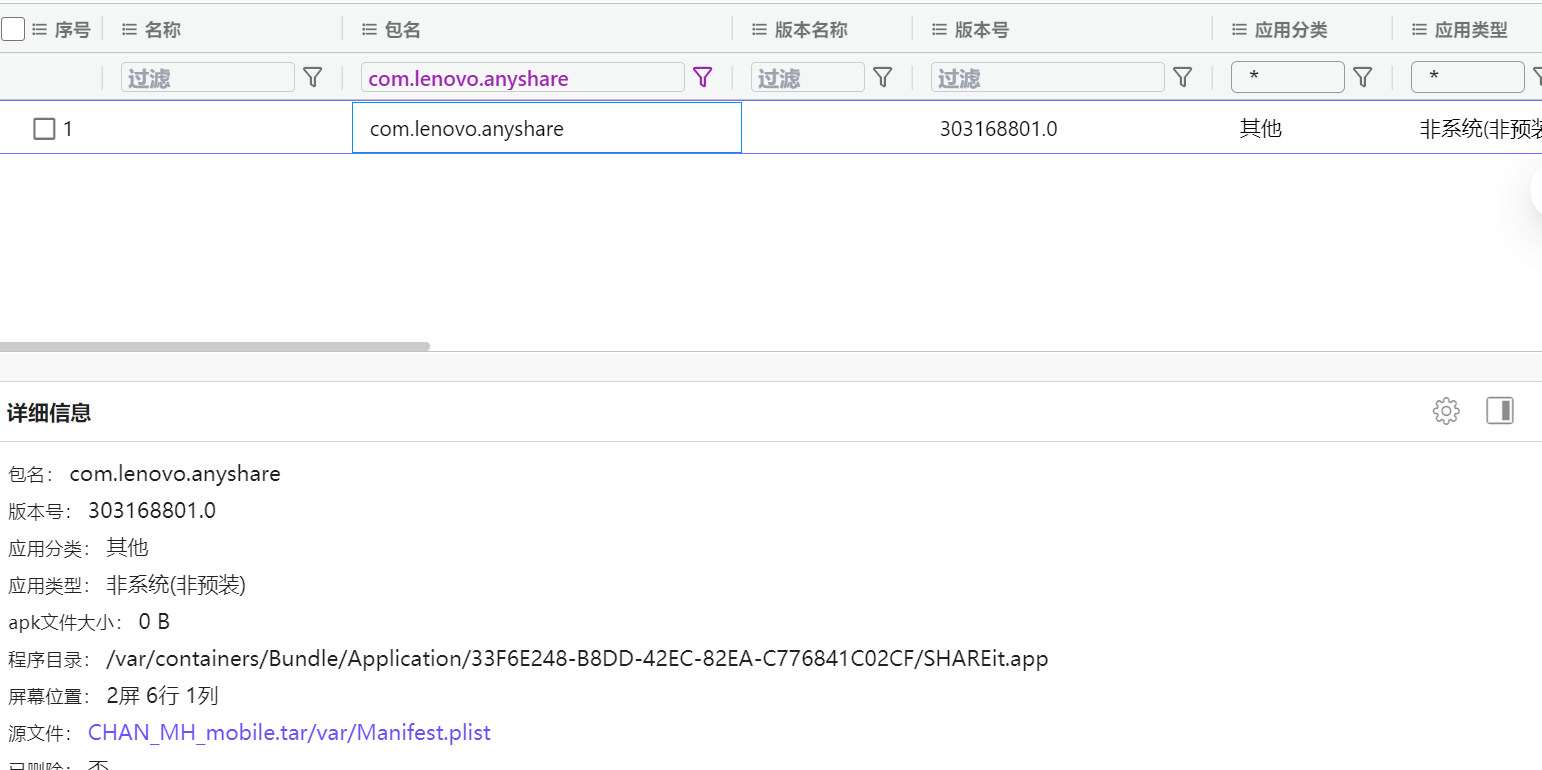Click the purple active filter funnel for 包名
This screenshot has height=770, width=1542.
point(703,77)
